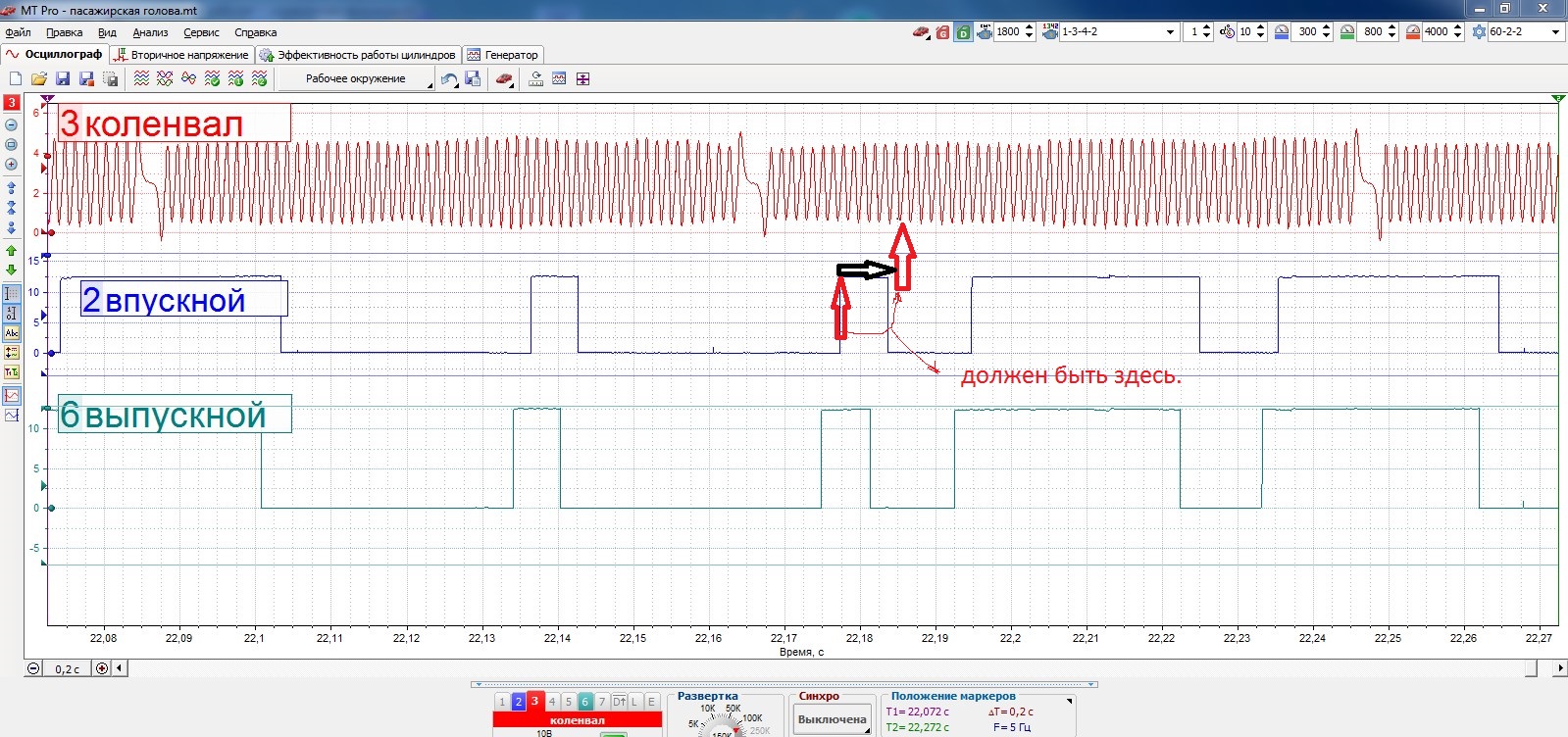
Task: Click waveform icon with green checkmark
Action: (x=212, y=78)
